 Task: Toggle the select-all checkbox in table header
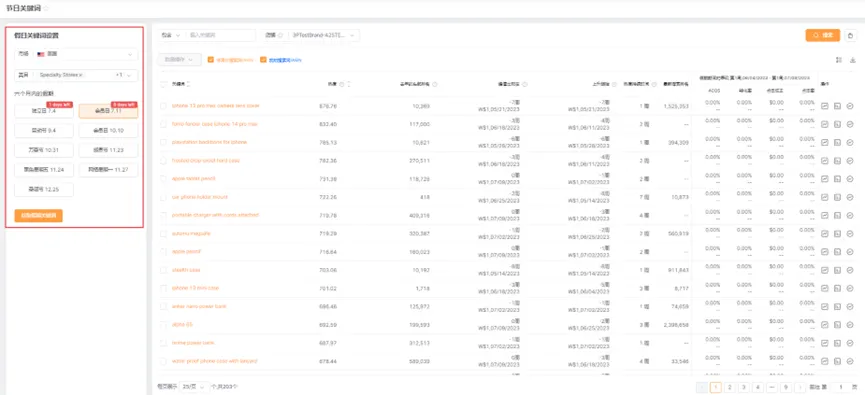pyautogui.click(x=163, y=84)
